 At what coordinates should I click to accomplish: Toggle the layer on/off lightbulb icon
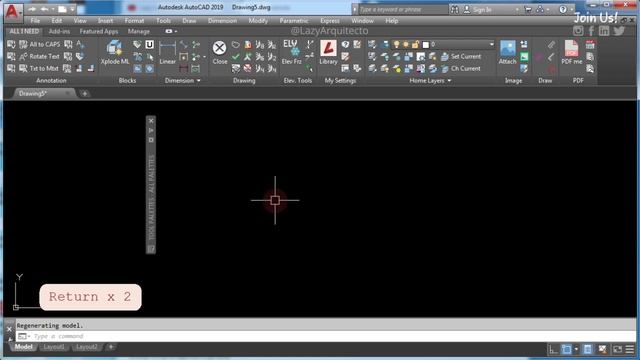pyautogui.click(x=396, y=44)
